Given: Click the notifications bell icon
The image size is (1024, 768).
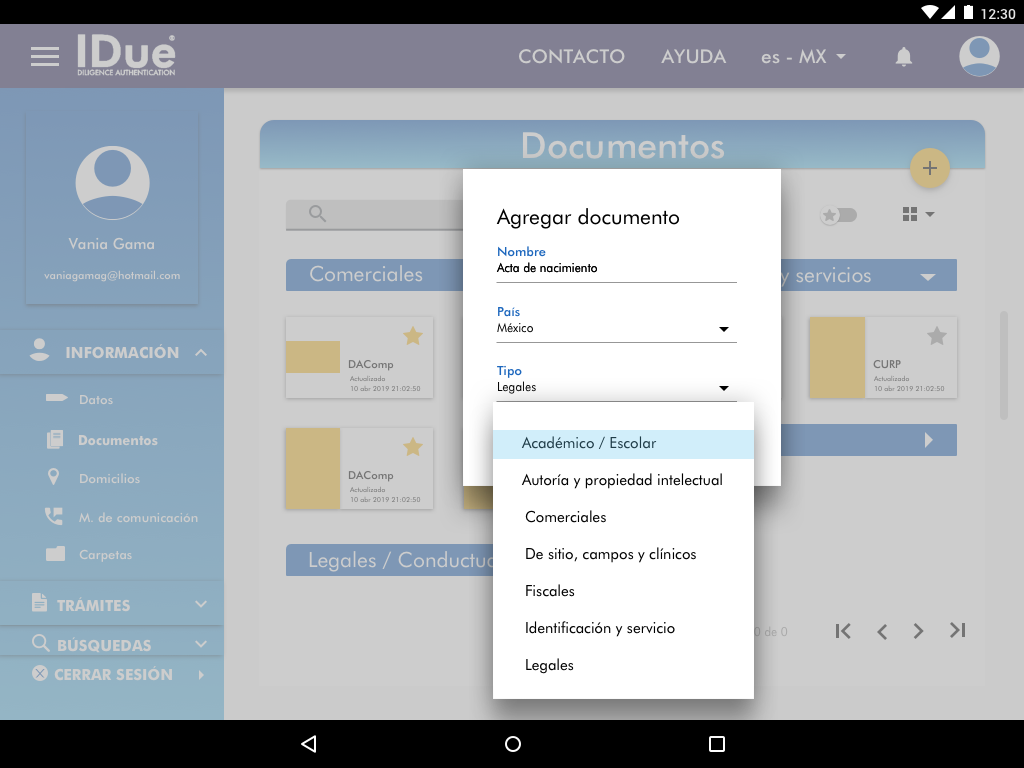Looking at the screenshot, I should [903, 57].
